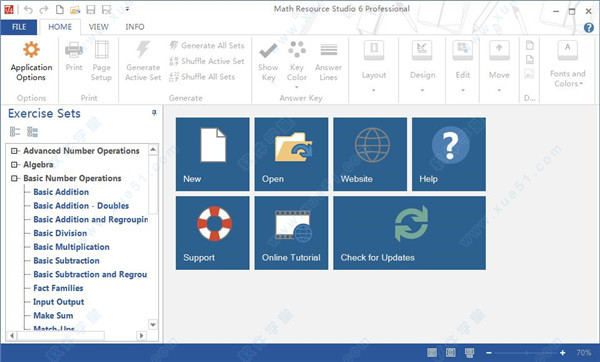Expand Advanced Number Operations node
Image resolution: width=600 pixels, height=362 pixels.
pos(14,151)
